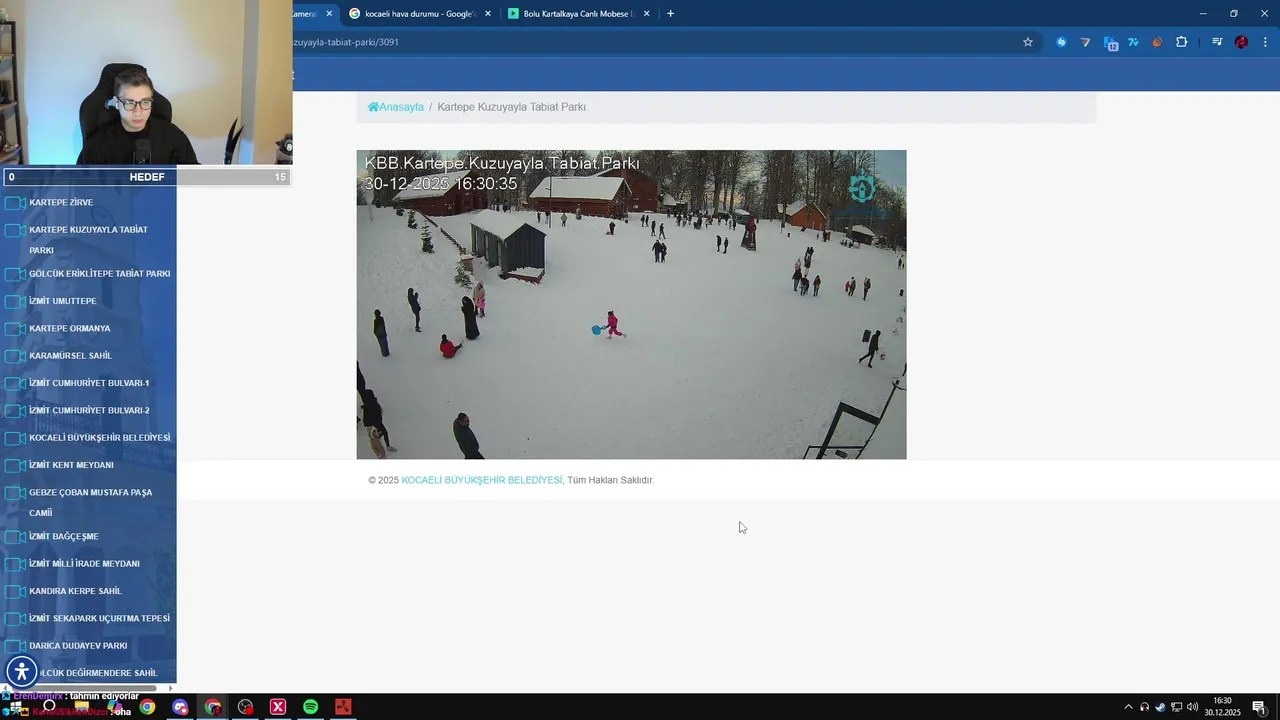Open the 7TV browser extension

[1133, 42]
